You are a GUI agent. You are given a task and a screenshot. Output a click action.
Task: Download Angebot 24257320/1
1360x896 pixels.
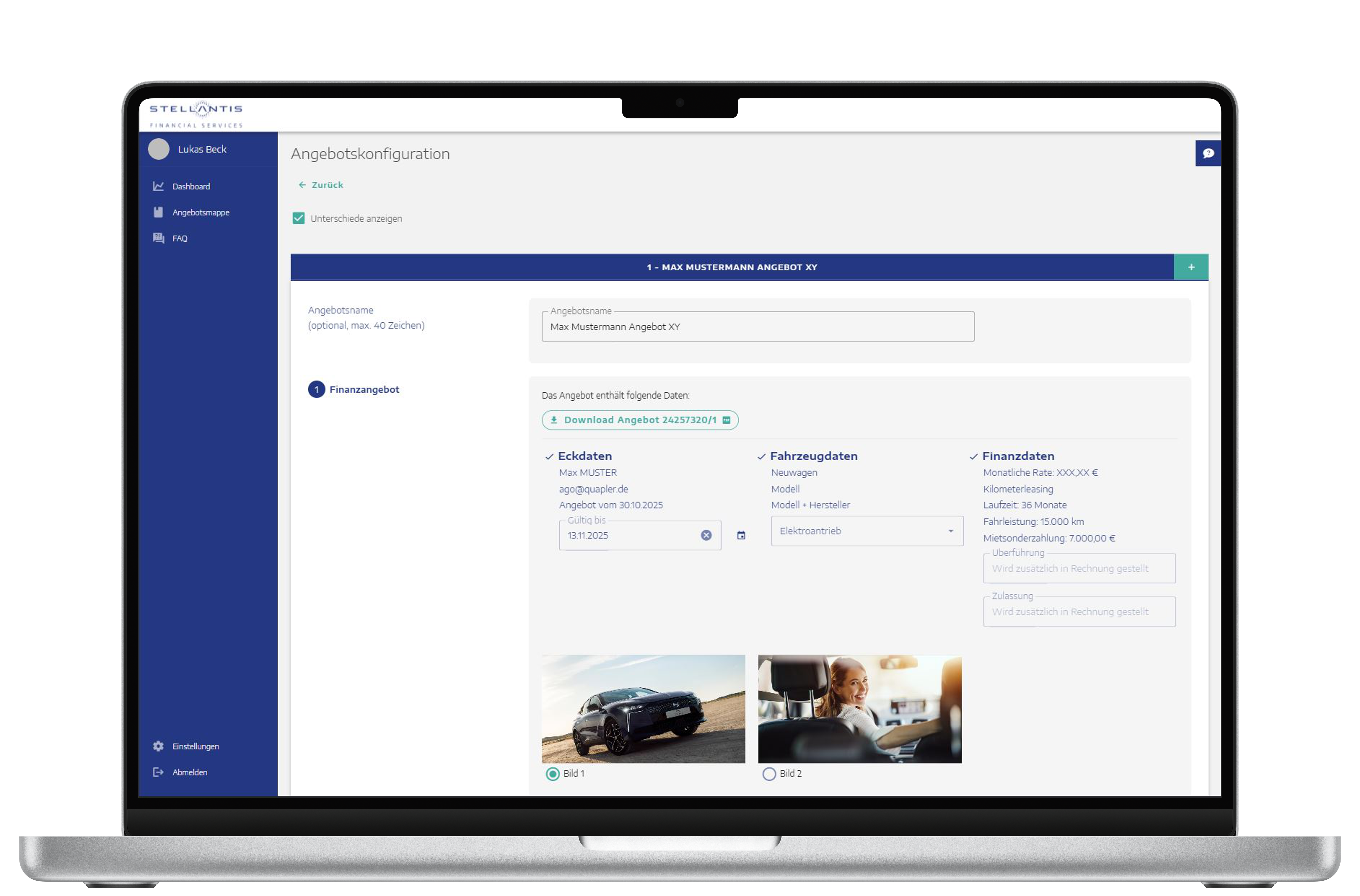[x=640, y=419]
